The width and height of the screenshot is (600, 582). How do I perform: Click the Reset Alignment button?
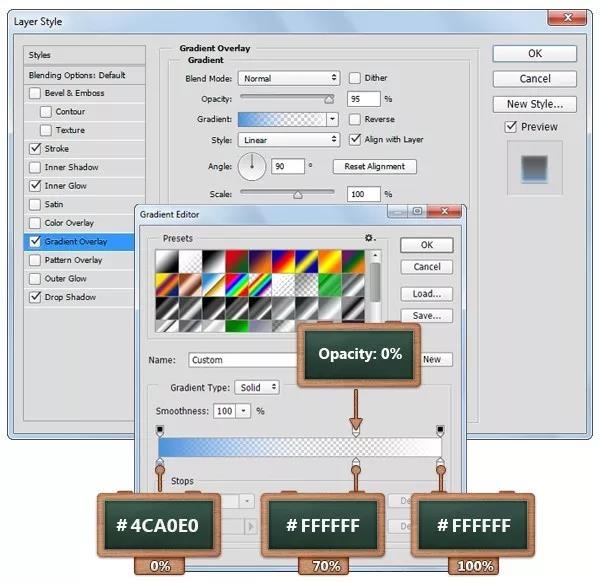[375, 166]
